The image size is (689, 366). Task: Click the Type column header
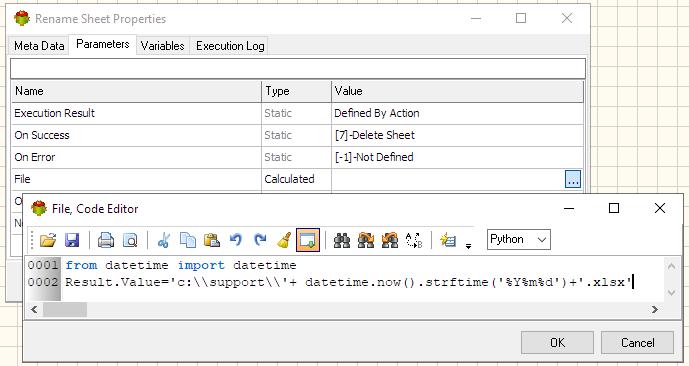(x=297, y=91)
